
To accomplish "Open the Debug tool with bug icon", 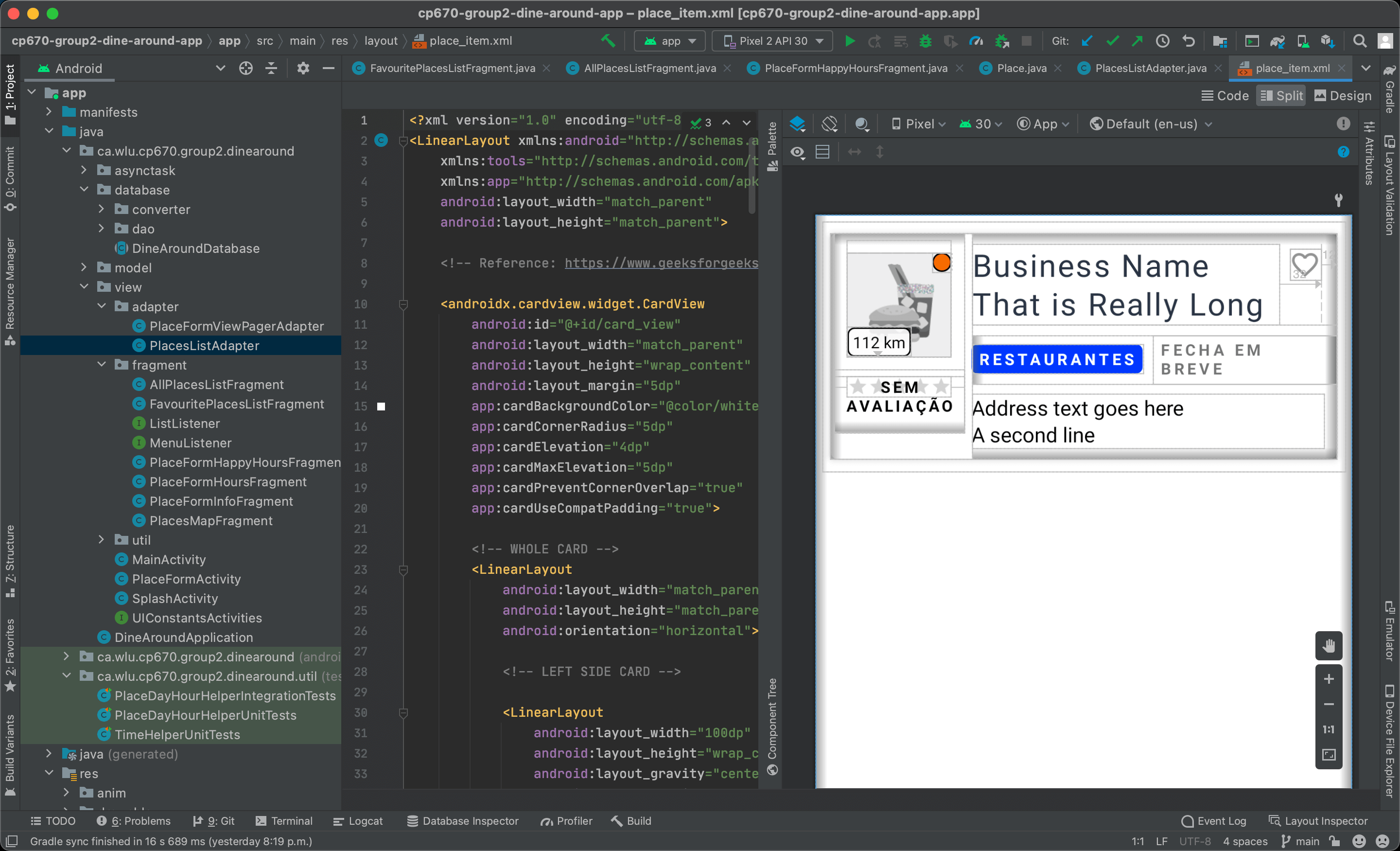I will point(926,41).
